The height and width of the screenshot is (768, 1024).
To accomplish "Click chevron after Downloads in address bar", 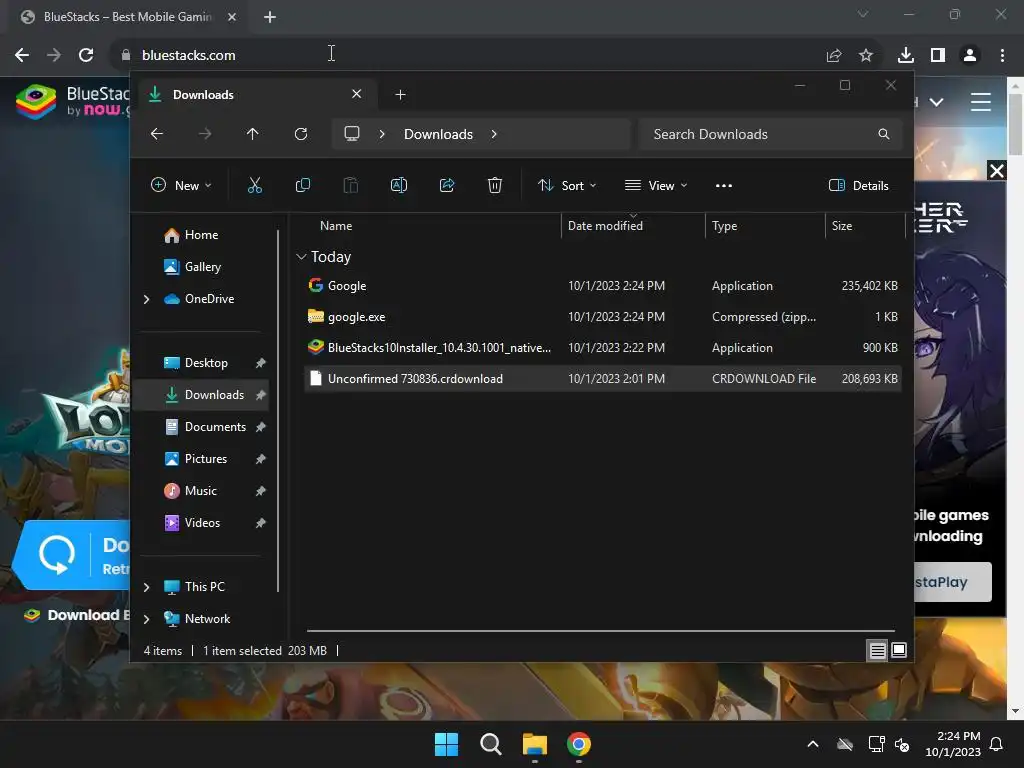I will click(494, 134).
